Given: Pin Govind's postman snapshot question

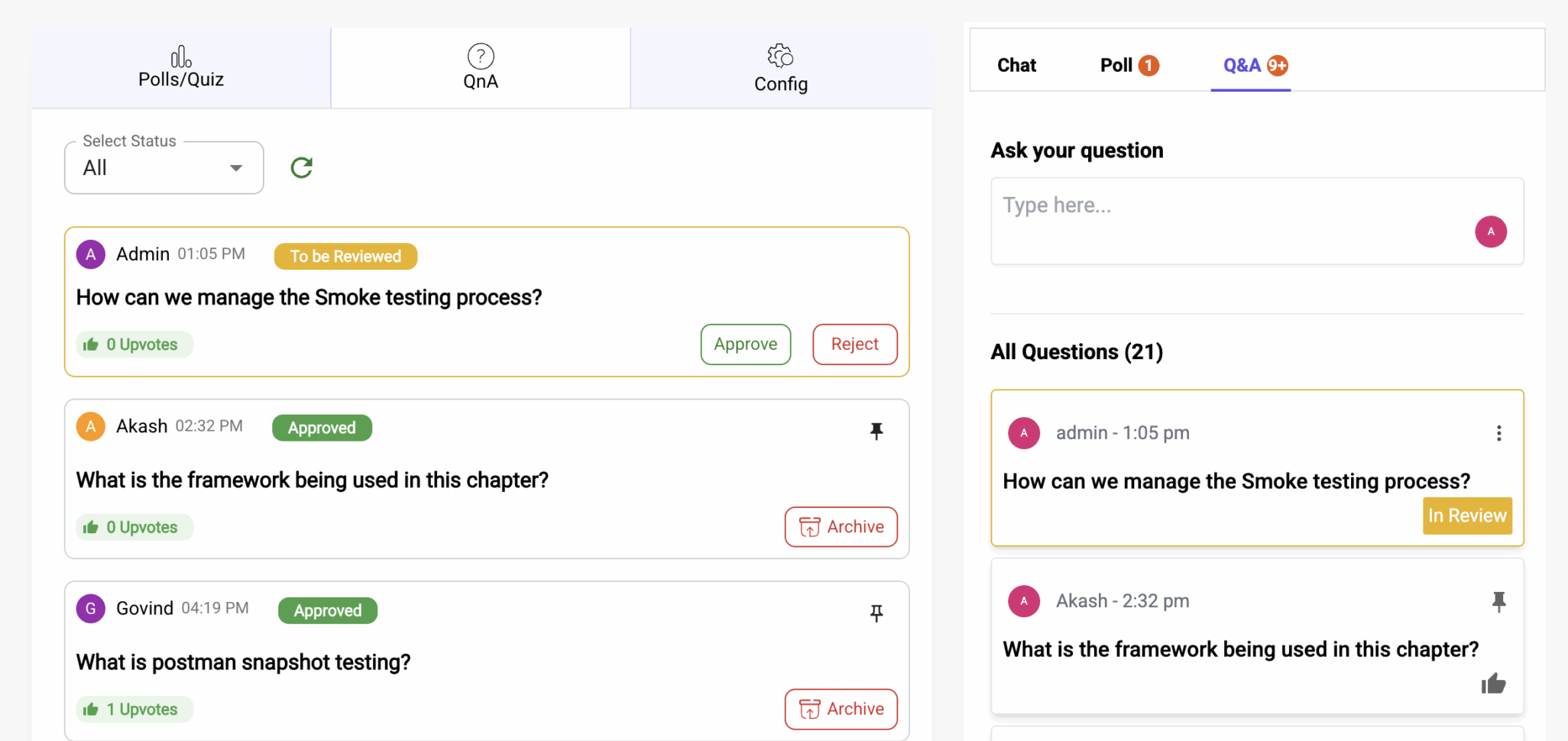Looking at the screenshot, I should tap(876, 613).
